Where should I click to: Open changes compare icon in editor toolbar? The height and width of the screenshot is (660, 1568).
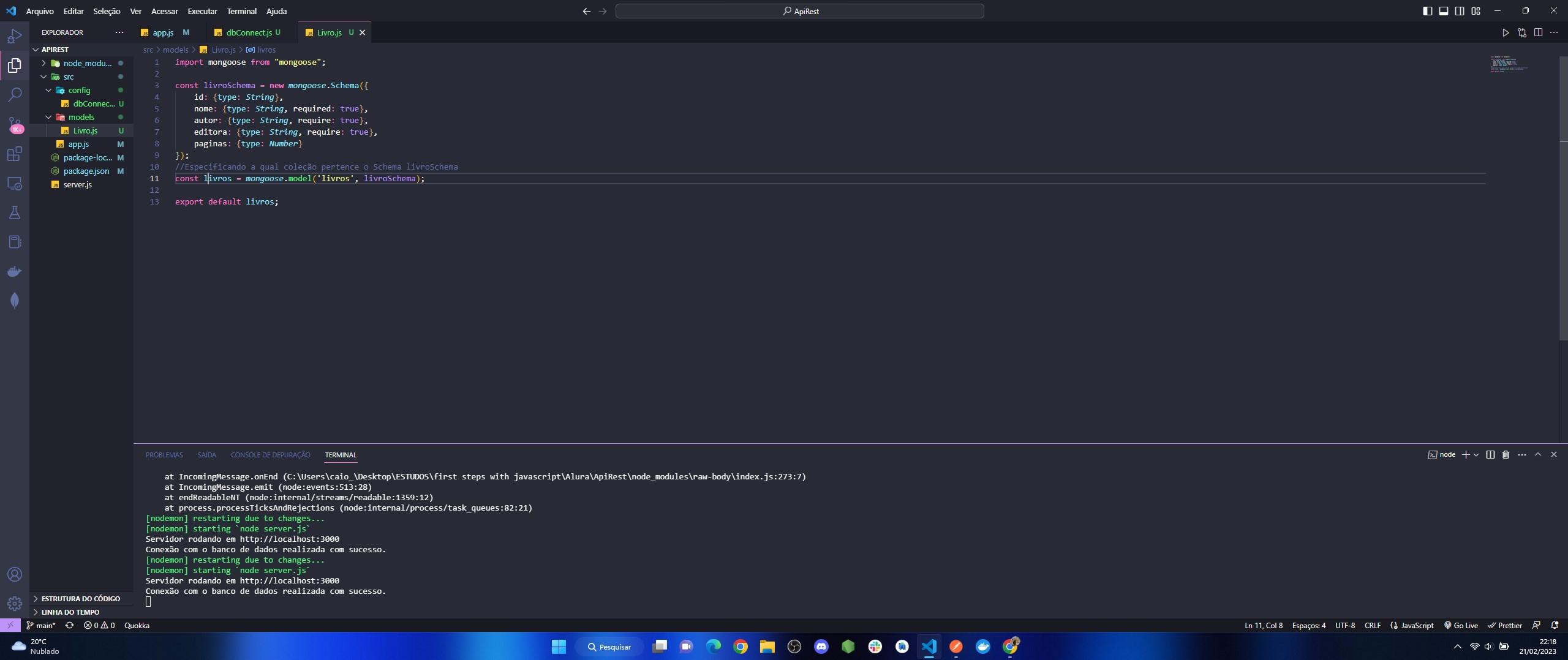pos(1522,32)
